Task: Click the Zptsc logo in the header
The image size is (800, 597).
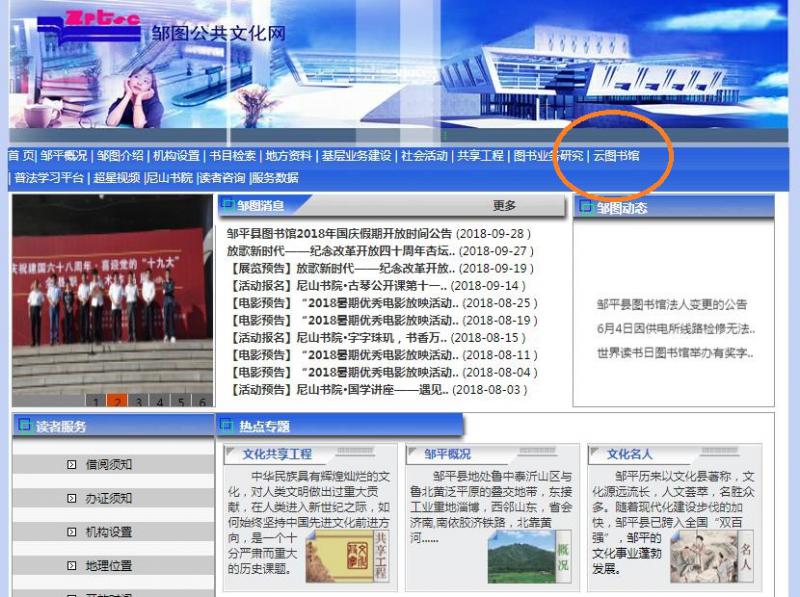Action: (87, 26)
